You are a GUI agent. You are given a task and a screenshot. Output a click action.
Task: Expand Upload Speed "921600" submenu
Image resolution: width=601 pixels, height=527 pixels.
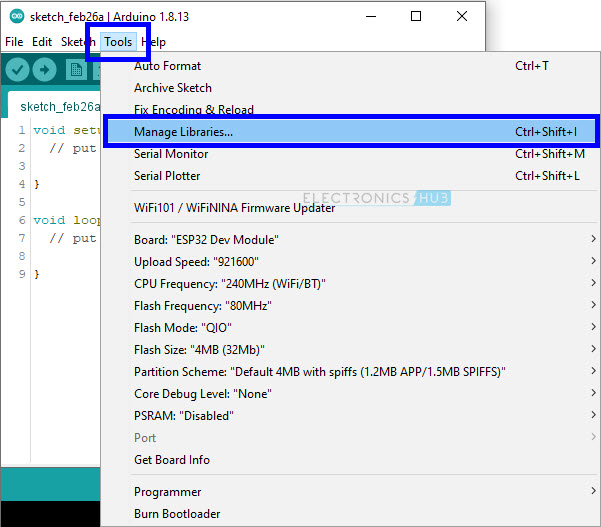coord(196,262)
